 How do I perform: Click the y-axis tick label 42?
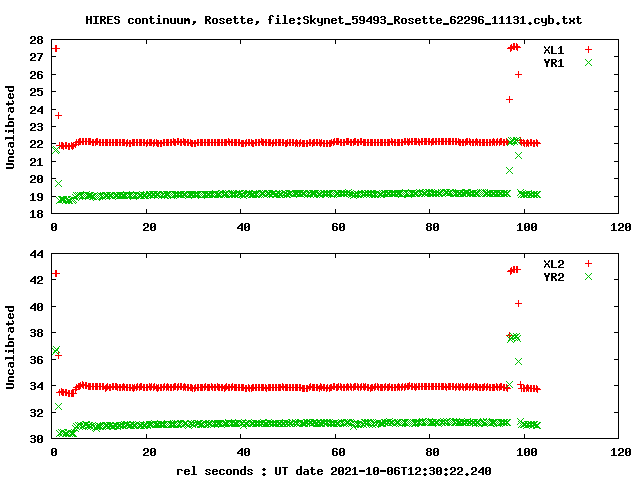point(36,280)
